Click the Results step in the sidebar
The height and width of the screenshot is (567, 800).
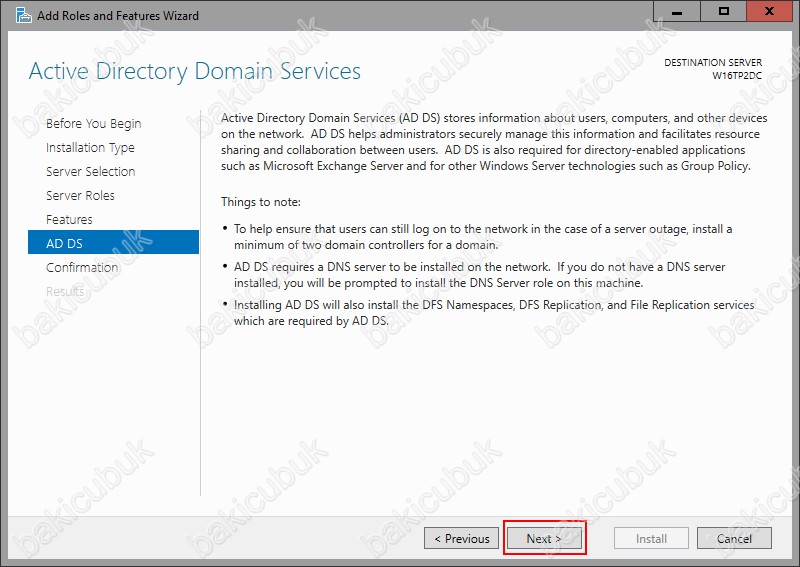65,291
